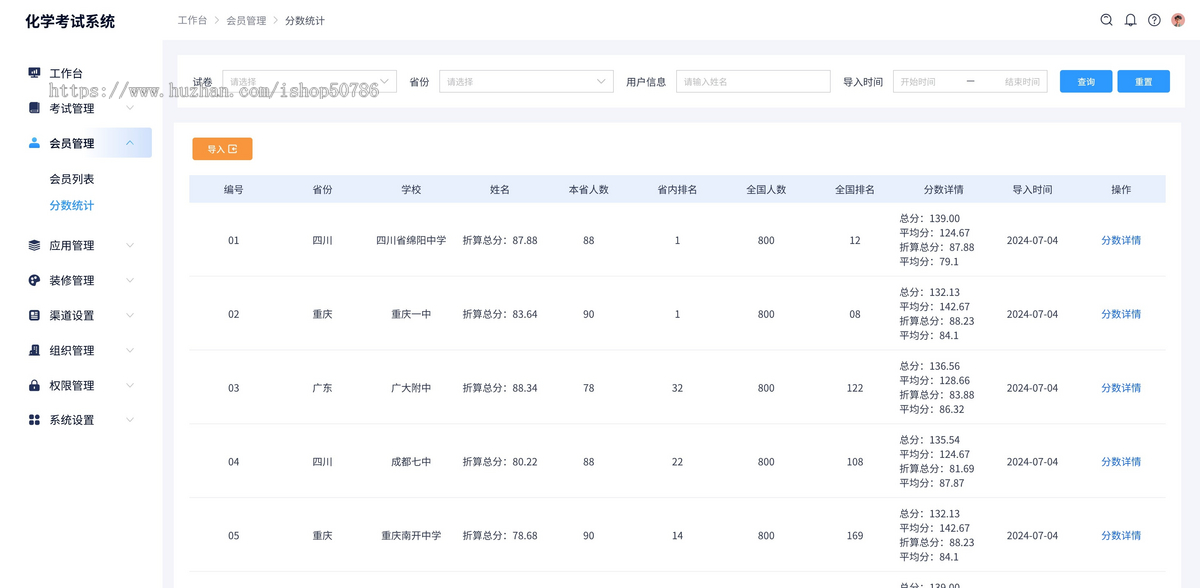Click the 广东 province cell
Image resolution: width=1200 pixels, height=588 pixels.
(322, 388)
